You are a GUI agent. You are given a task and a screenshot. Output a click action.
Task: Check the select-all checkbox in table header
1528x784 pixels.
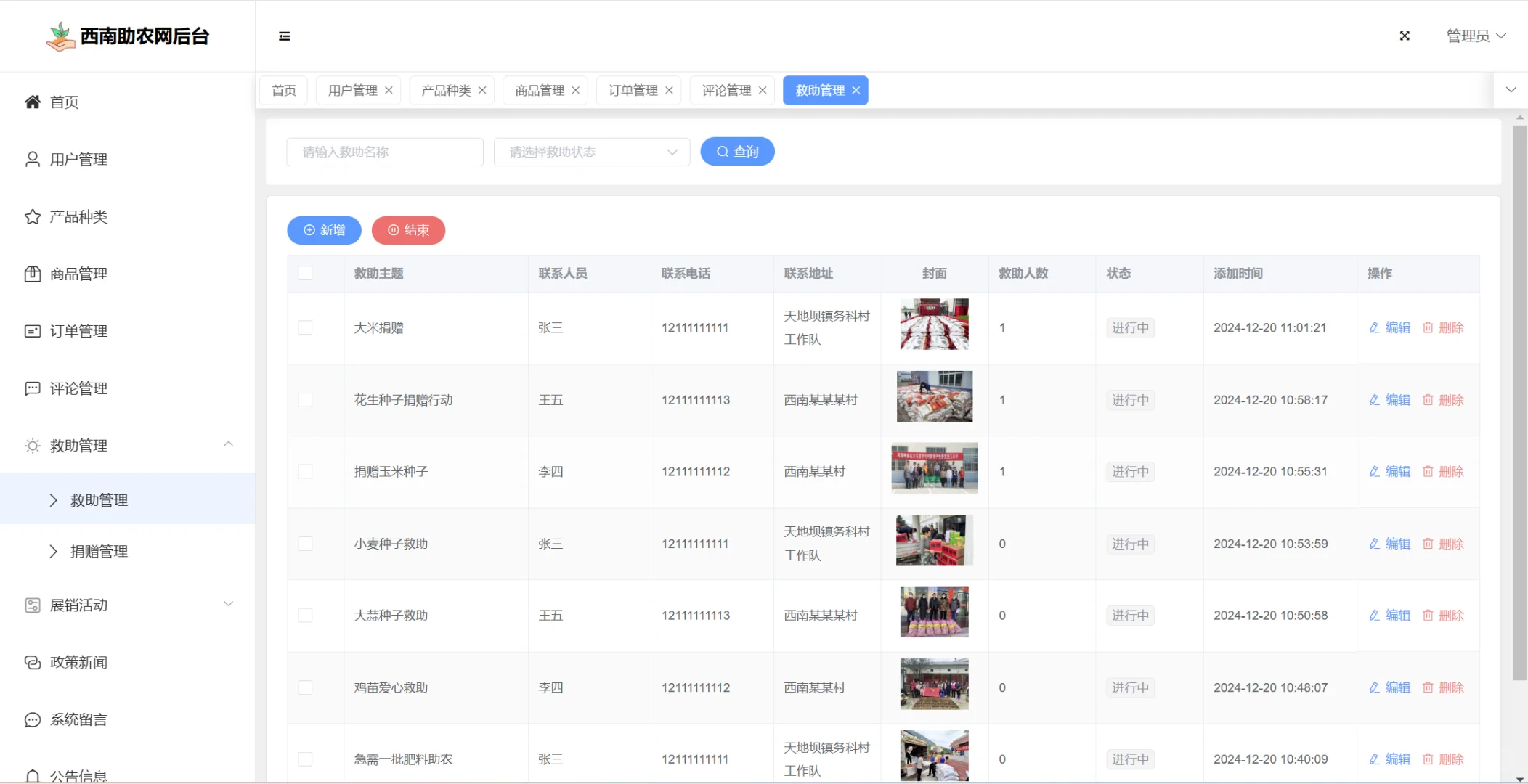point(306,273)
